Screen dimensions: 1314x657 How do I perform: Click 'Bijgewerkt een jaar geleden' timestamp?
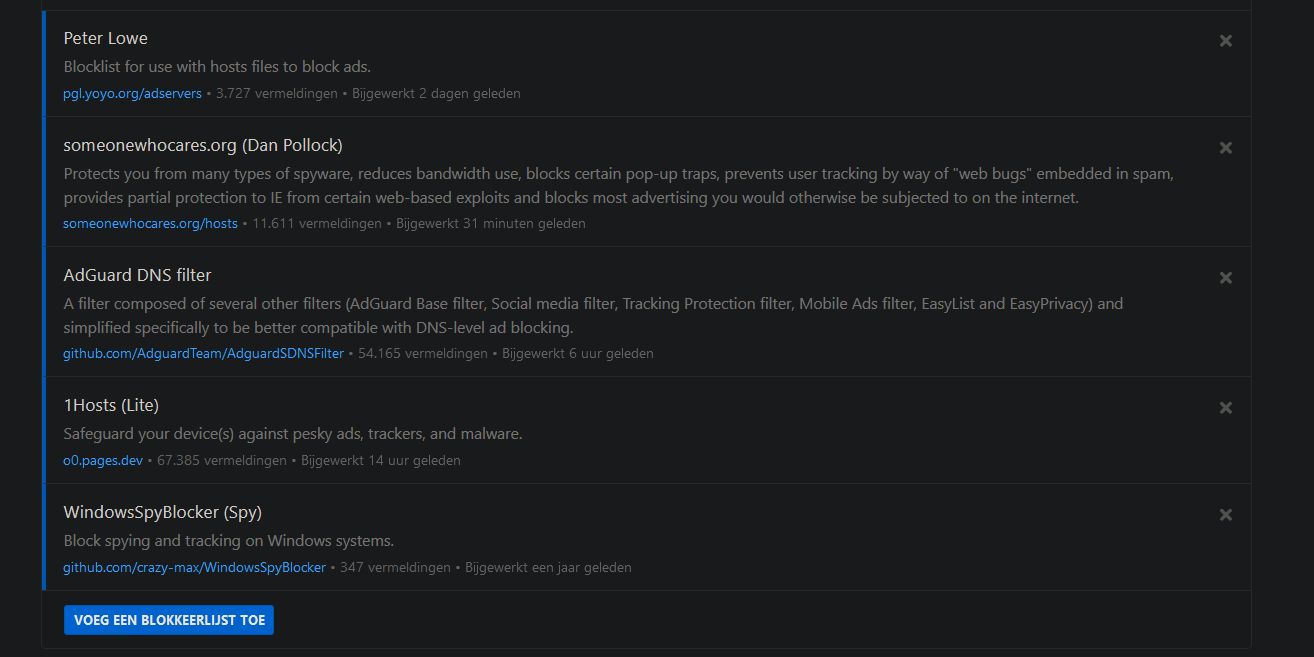tap(548, 567)
